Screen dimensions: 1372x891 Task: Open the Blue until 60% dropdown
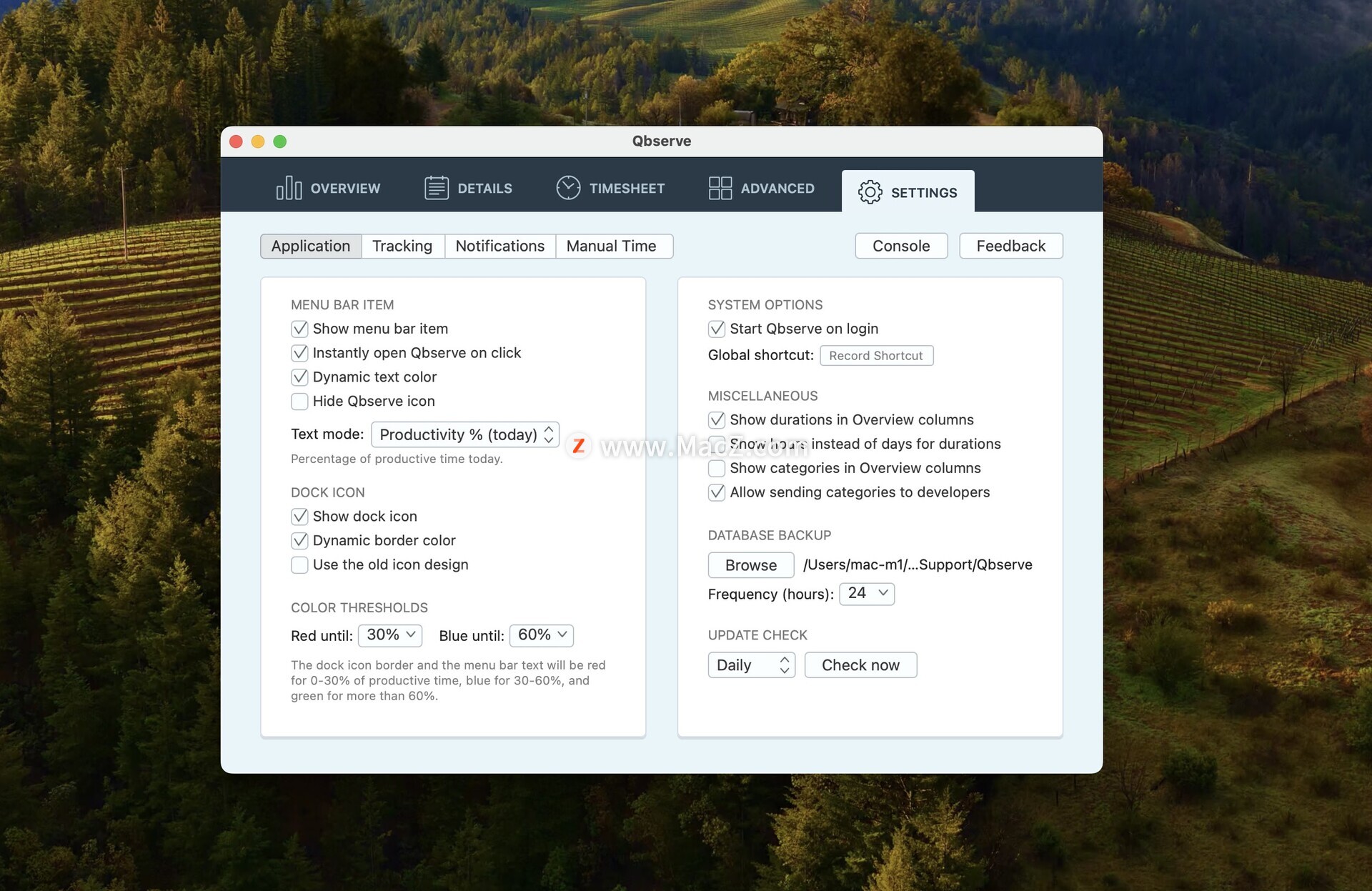tap(542, 635)
